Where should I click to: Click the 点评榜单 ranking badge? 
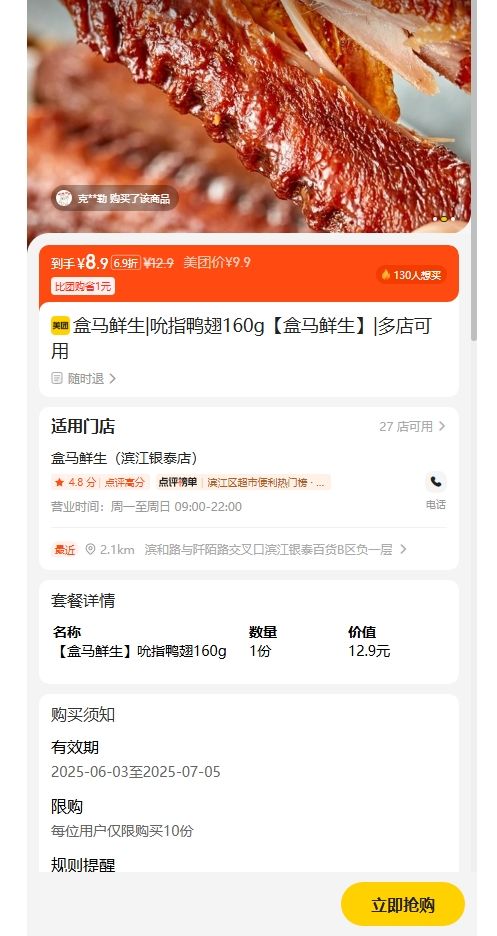pyautogui.click(x=243, y=482)
